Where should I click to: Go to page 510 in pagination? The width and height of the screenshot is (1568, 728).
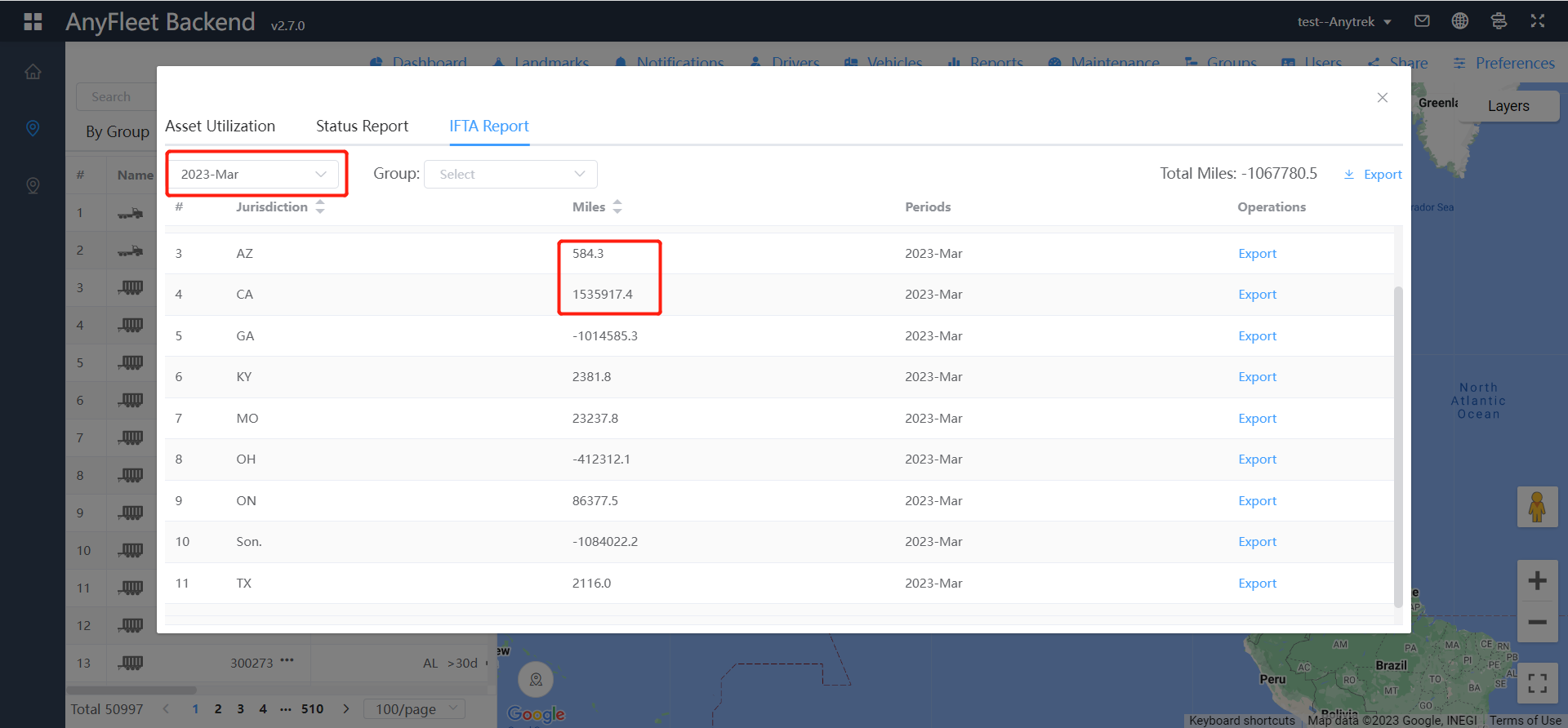[x=312, y=709]
